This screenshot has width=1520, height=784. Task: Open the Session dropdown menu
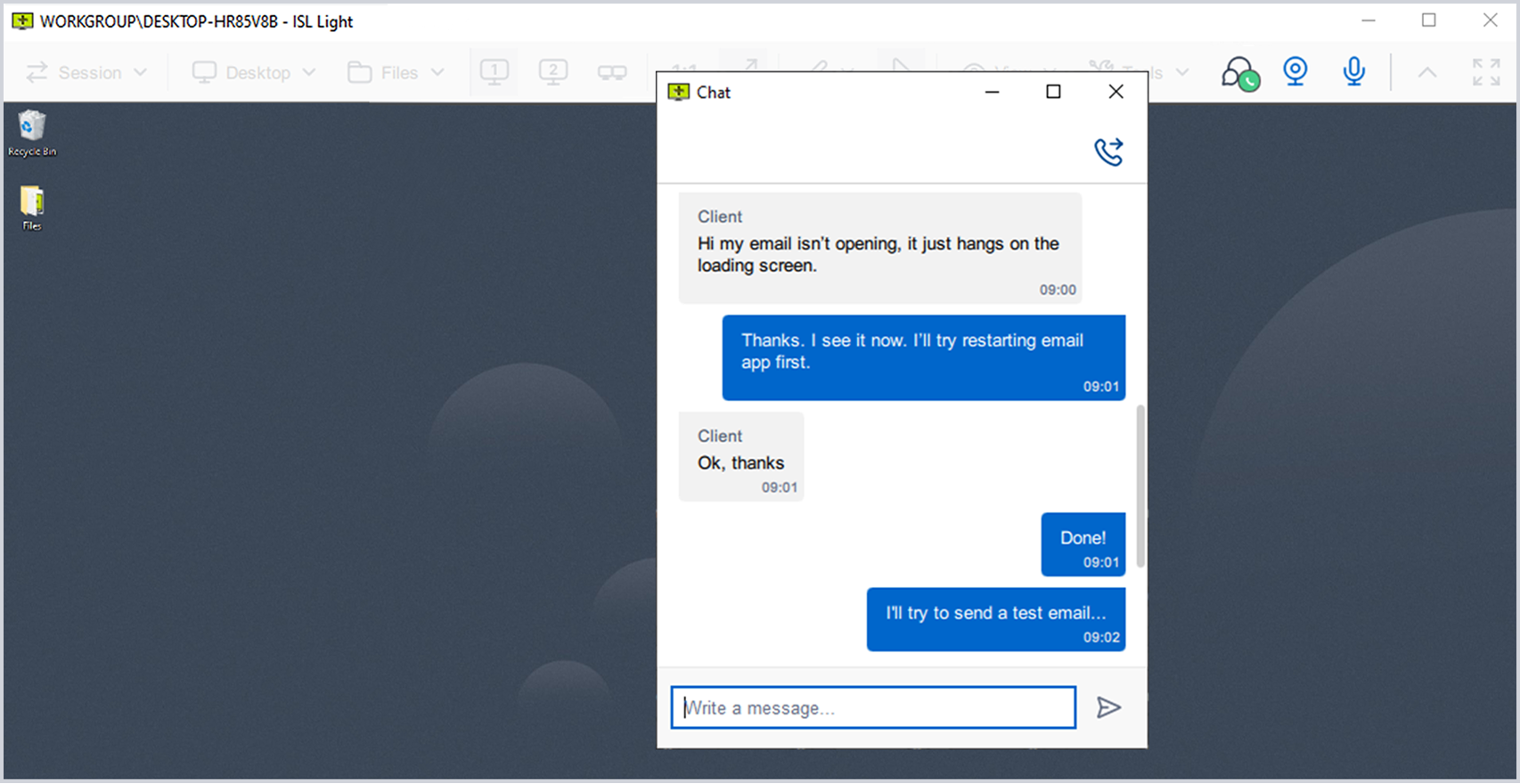pyautogui.click(x=86, y=73)
